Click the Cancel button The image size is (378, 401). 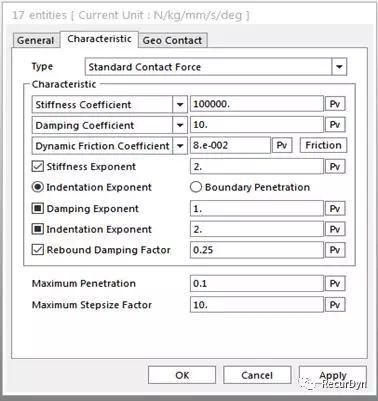(x=257, y=375)
